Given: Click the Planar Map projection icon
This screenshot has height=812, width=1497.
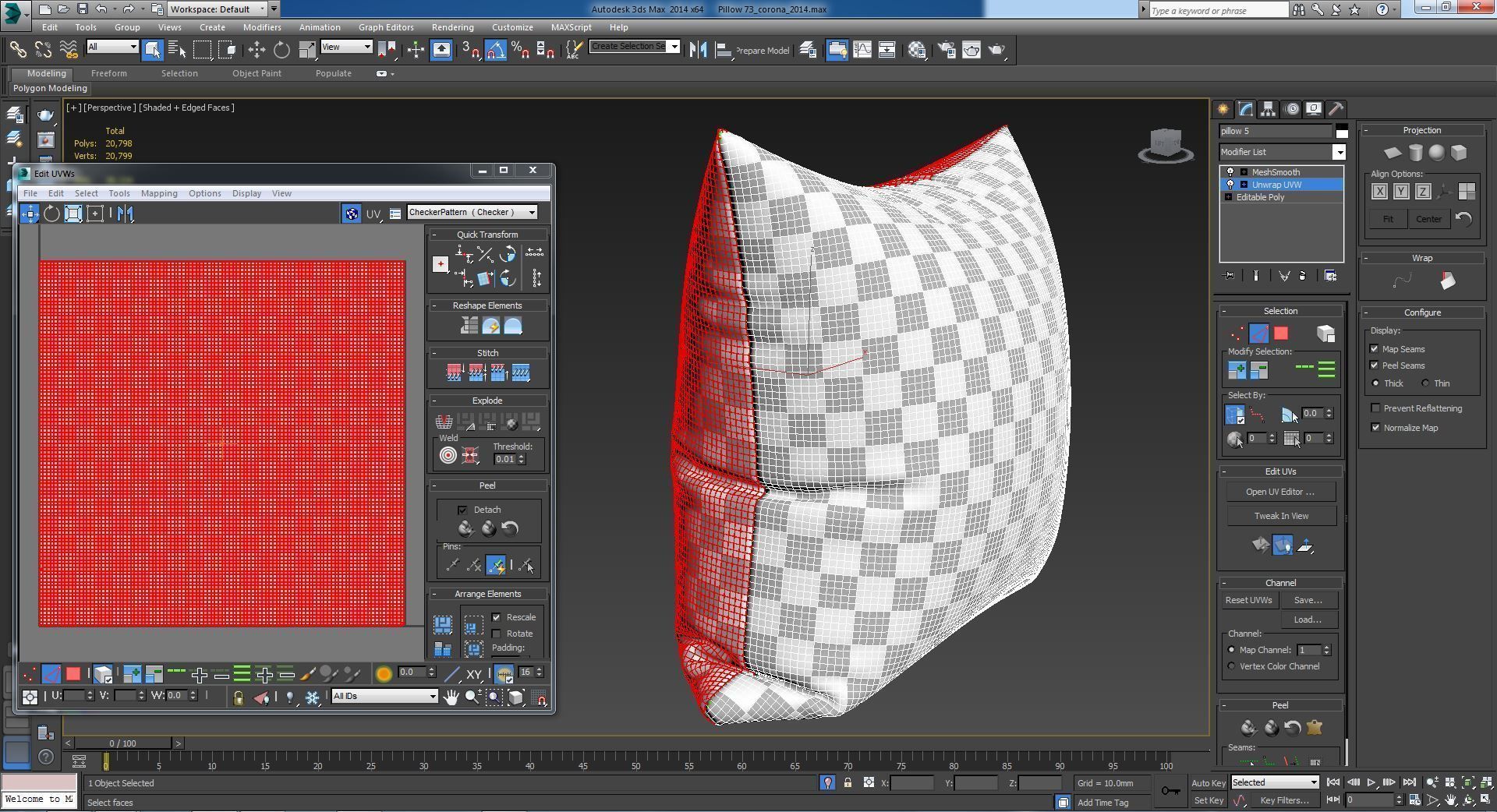Looking at the screenshot, I should click(1393, 153).
